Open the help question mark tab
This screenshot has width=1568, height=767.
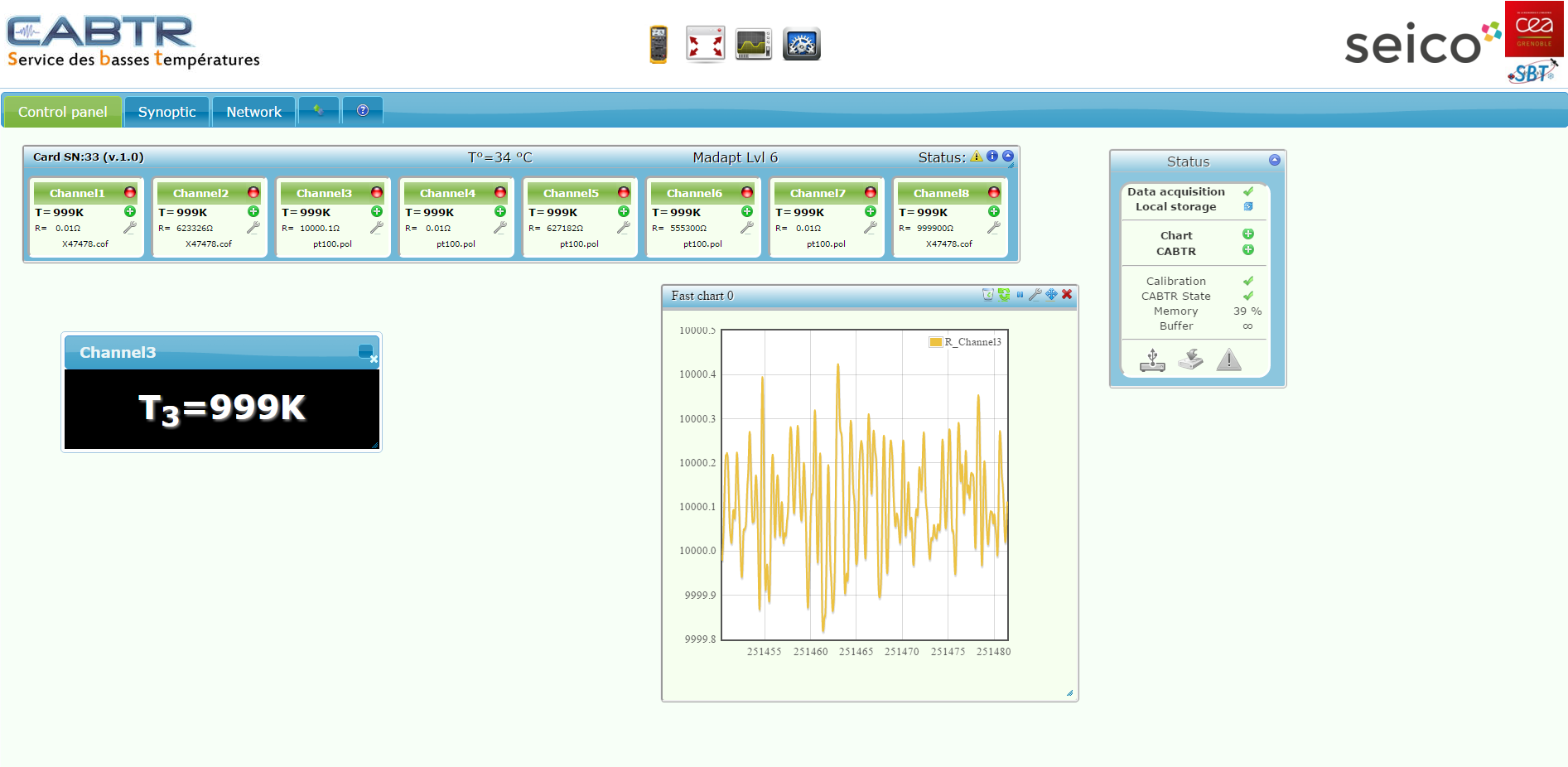[363, 111]
